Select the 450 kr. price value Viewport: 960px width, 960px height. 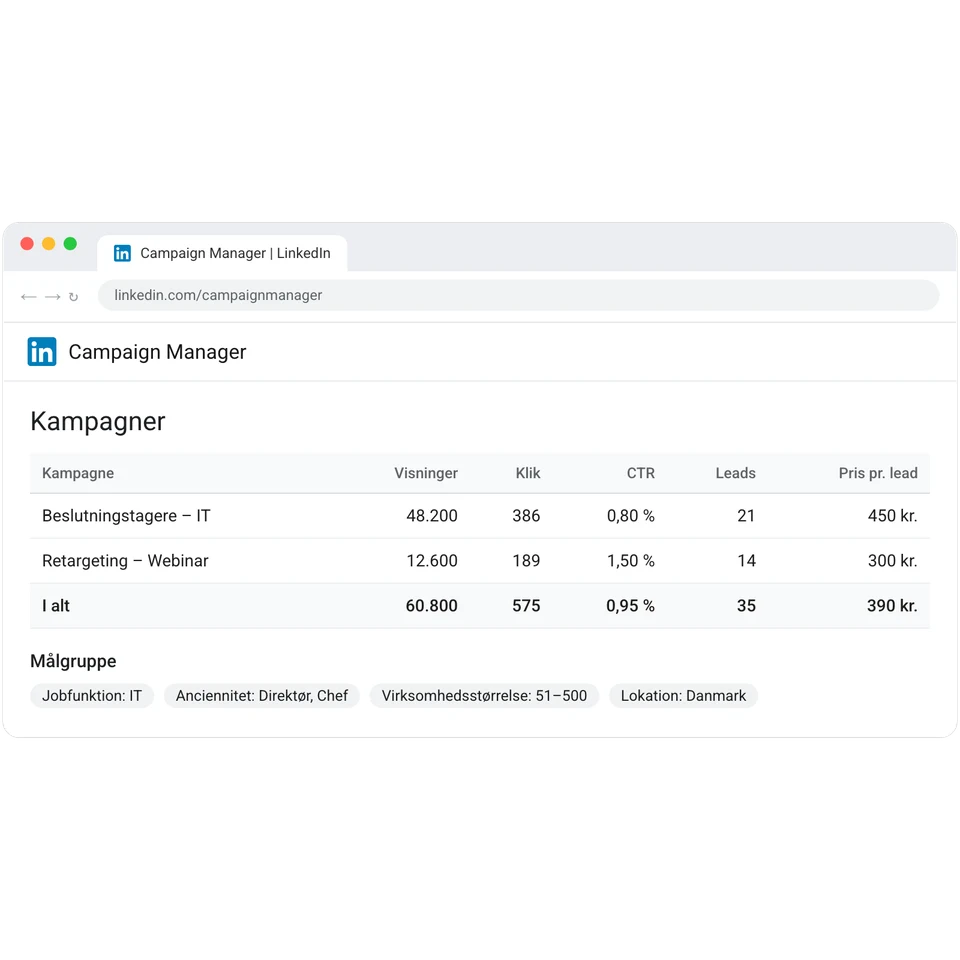coord(893,516)
